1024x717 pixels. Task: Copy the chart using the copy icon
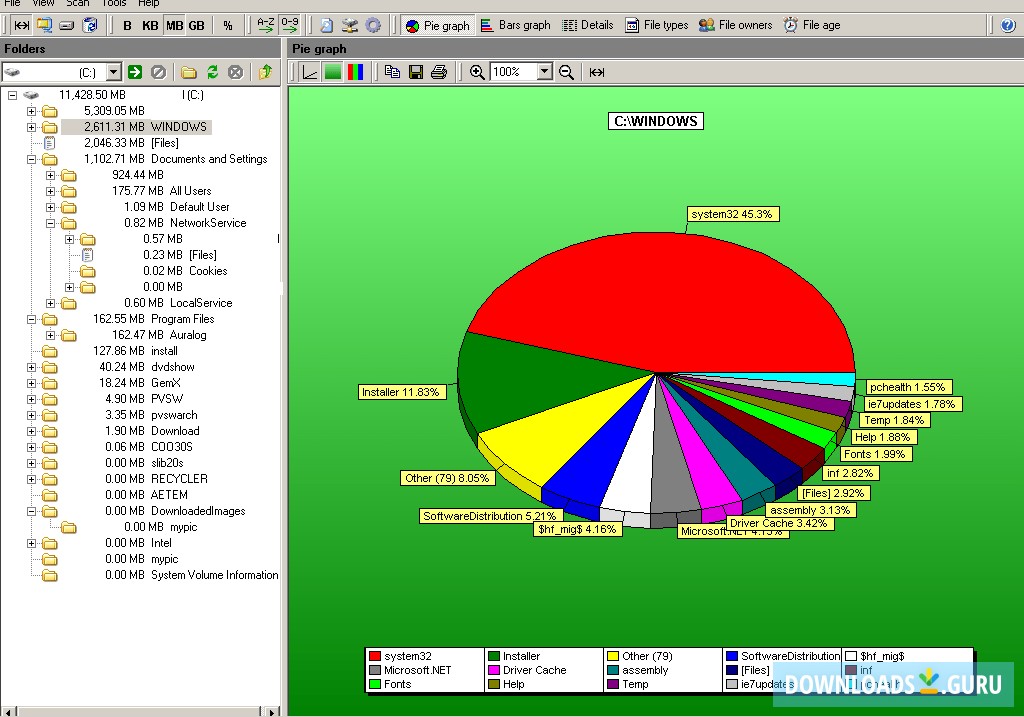tap(393, 72)
